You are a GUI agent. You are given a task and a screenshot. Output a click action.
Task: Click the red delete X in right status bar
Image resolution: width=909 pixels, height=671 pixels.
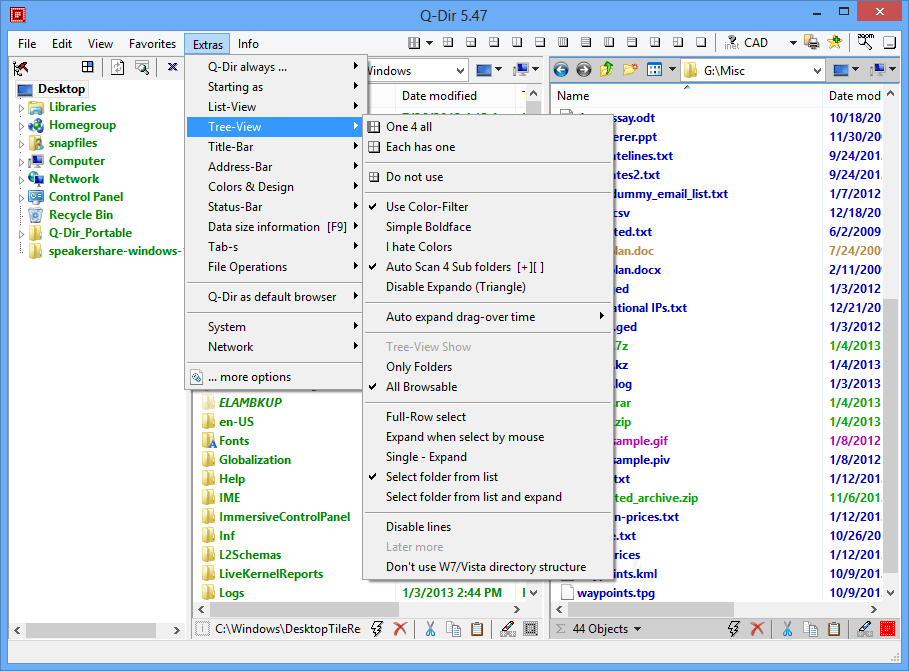pyautogui.click(x=757, y=629)
